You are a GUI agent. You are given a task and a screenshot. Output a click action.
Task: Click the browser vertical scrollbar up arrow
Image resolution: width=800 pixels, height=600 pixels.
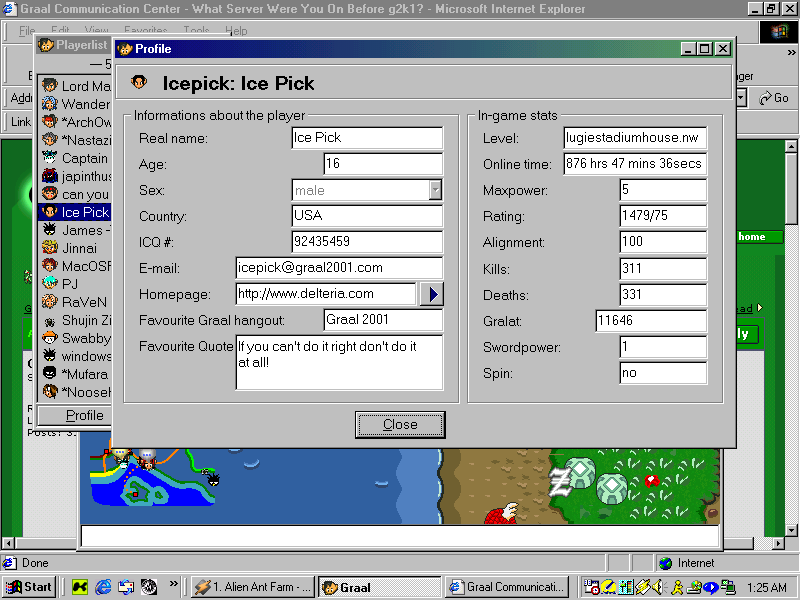click(x=791, y=147)
